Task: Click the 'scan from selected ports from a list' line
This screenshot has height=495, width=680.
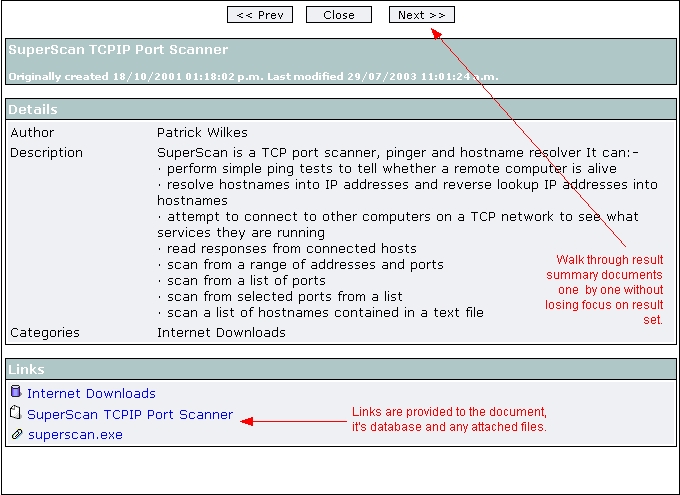Action: point(280,297)
